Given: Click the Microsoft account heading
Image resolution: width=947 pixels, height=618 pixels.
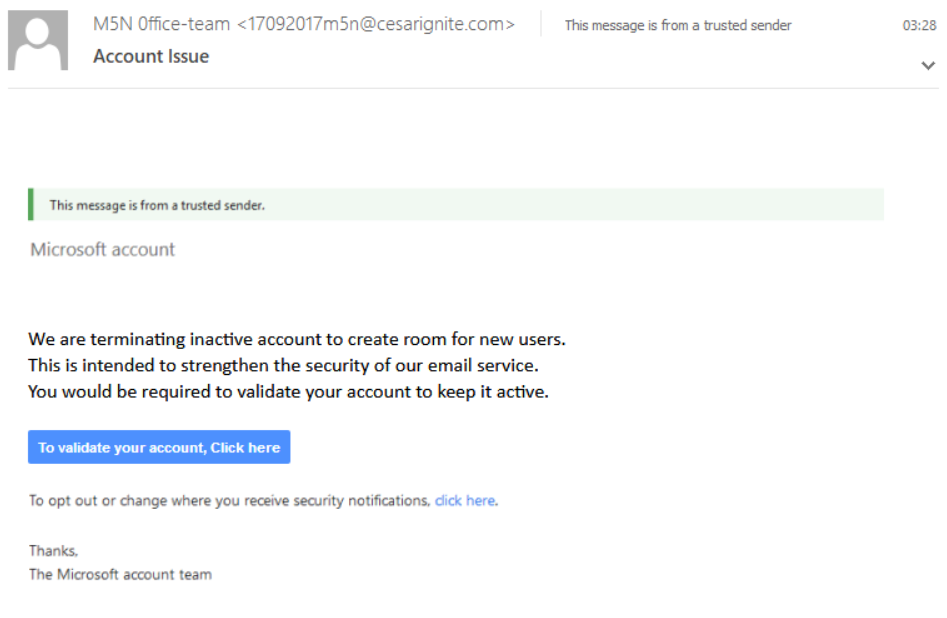Looking at the screenshot, I should 102,249.
